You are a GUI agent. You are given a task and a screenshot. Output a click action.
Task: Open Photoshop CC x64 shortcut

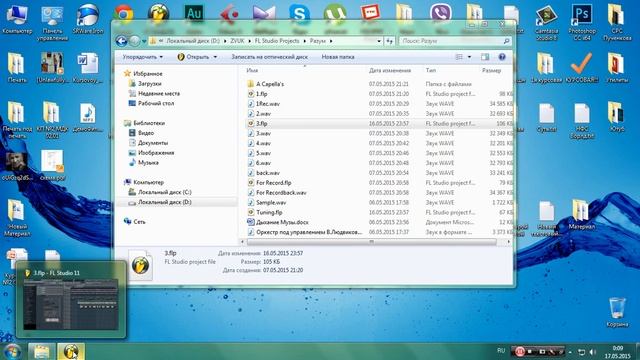[x=582, y=22]
